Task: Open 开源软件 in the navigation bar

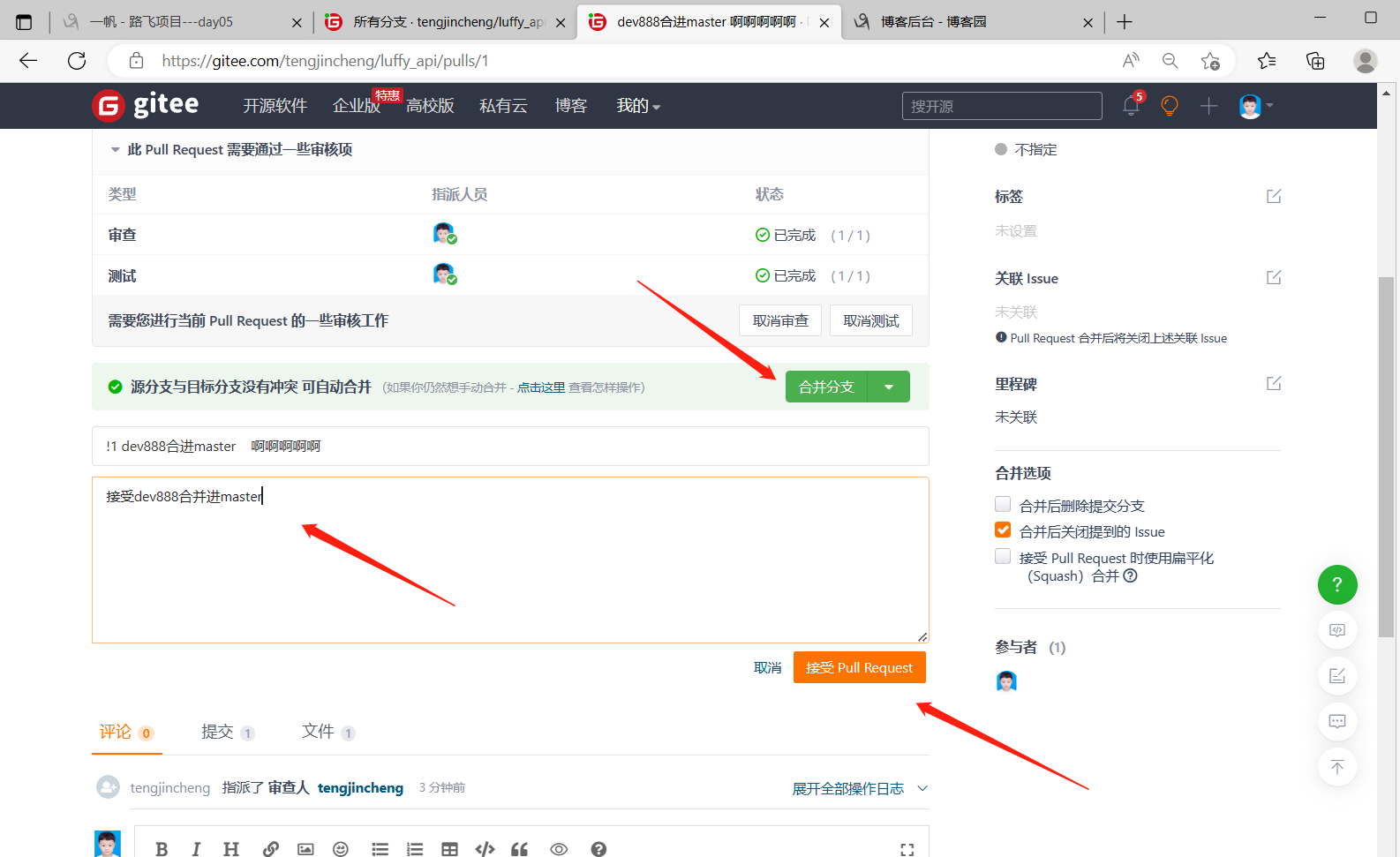Action: click(275, 106)
